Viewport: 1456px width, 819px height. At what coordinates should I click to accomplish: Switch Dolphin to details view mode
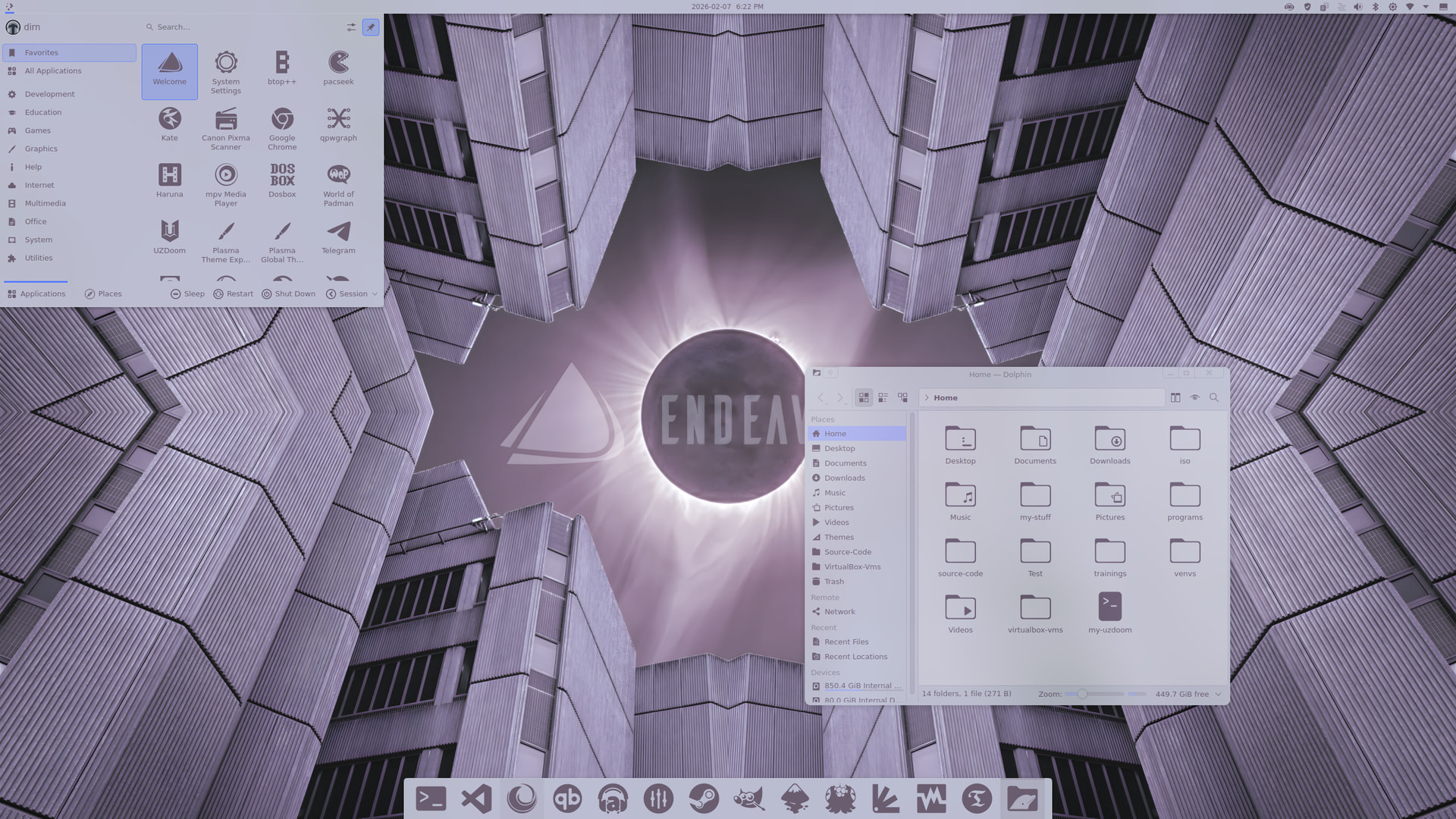tap(902, 397)
